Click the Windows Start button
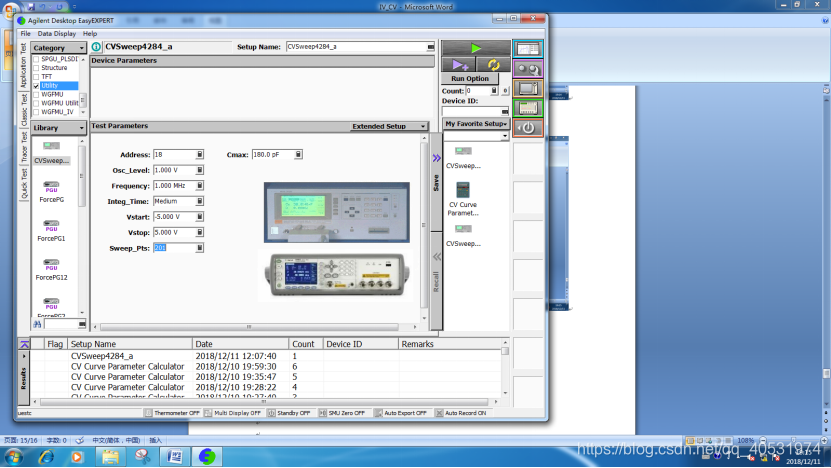The width and height of the screenshot is (831, 468). point(13,456)
